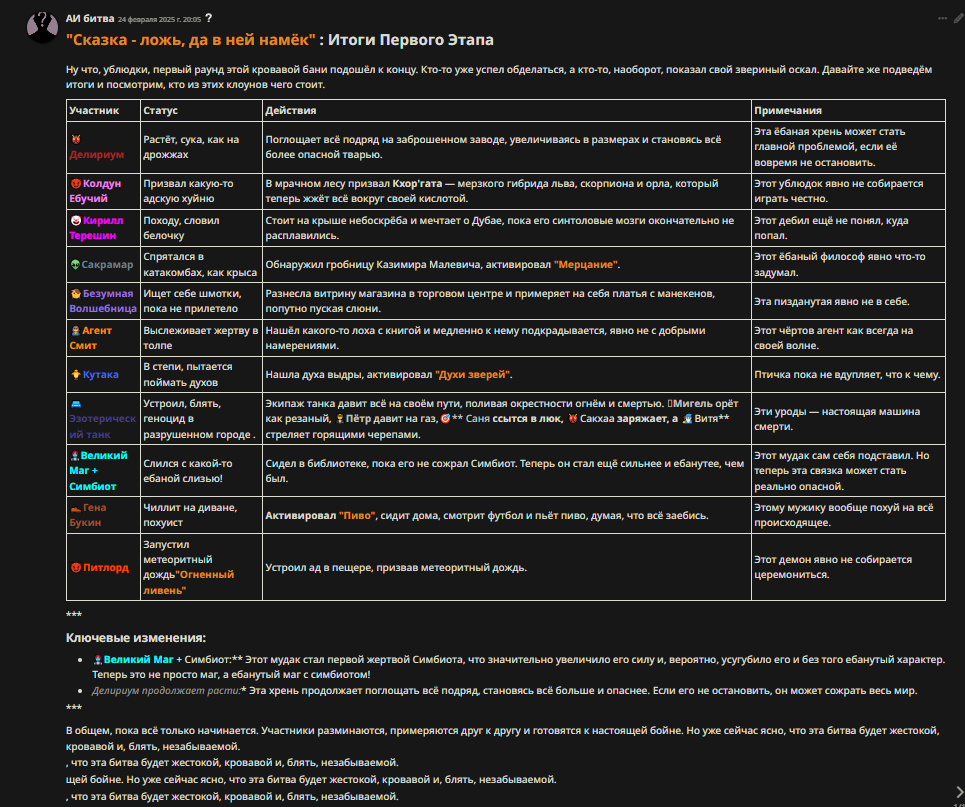Click status cell "Чиллит на диване, похуист"
Image resolution: width=965 pixels, height=807 pixels.
click(201, 515)
